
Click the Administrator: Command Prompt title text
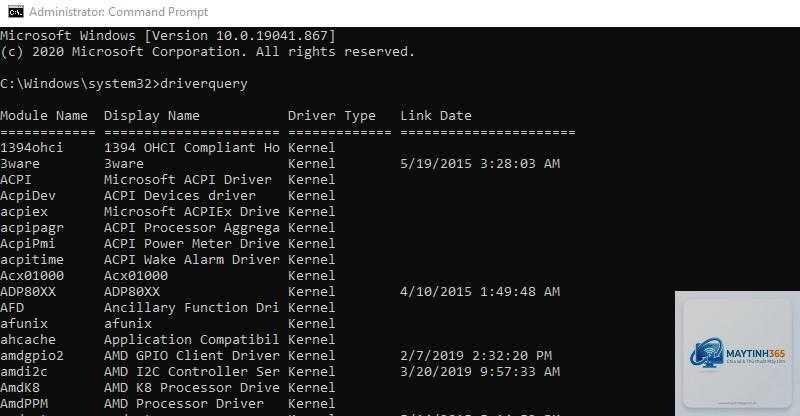click(118, 12)
